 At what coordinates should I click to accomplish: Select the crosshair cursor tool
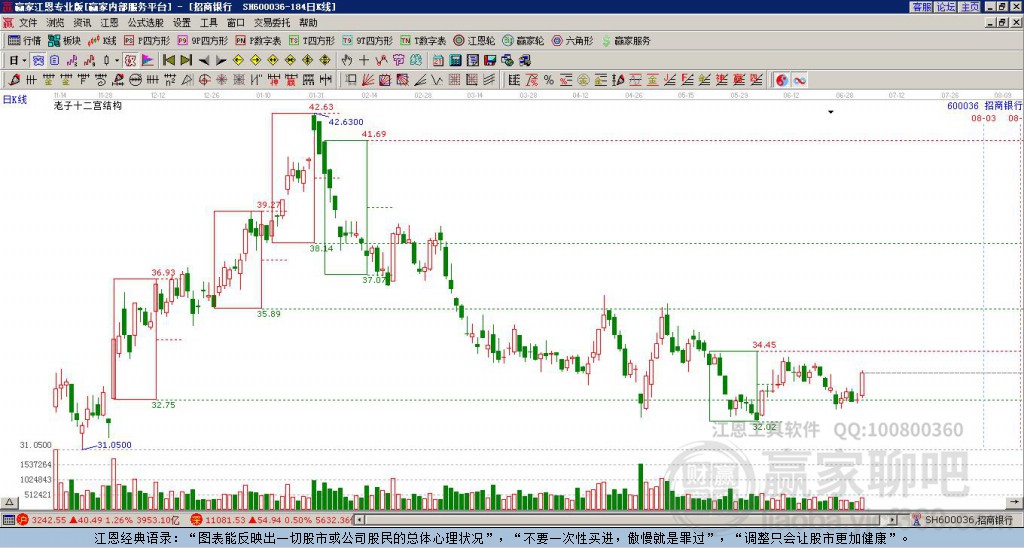click(x=364, y=60)
